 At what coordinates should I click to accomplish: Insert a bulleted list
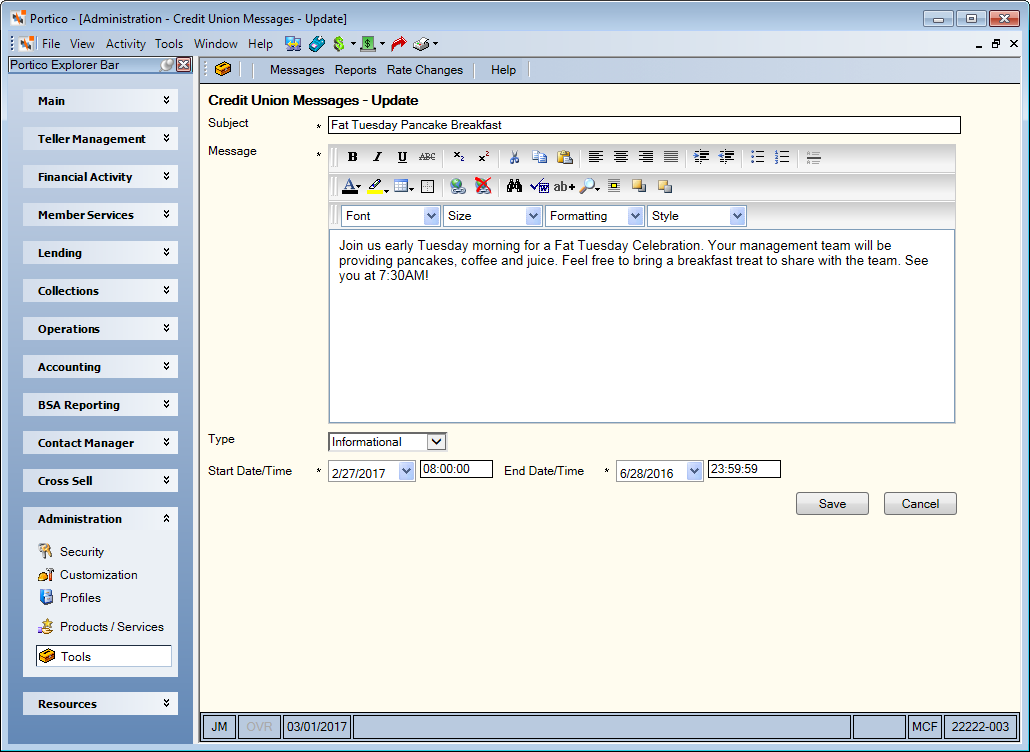[x=757, y=157]
